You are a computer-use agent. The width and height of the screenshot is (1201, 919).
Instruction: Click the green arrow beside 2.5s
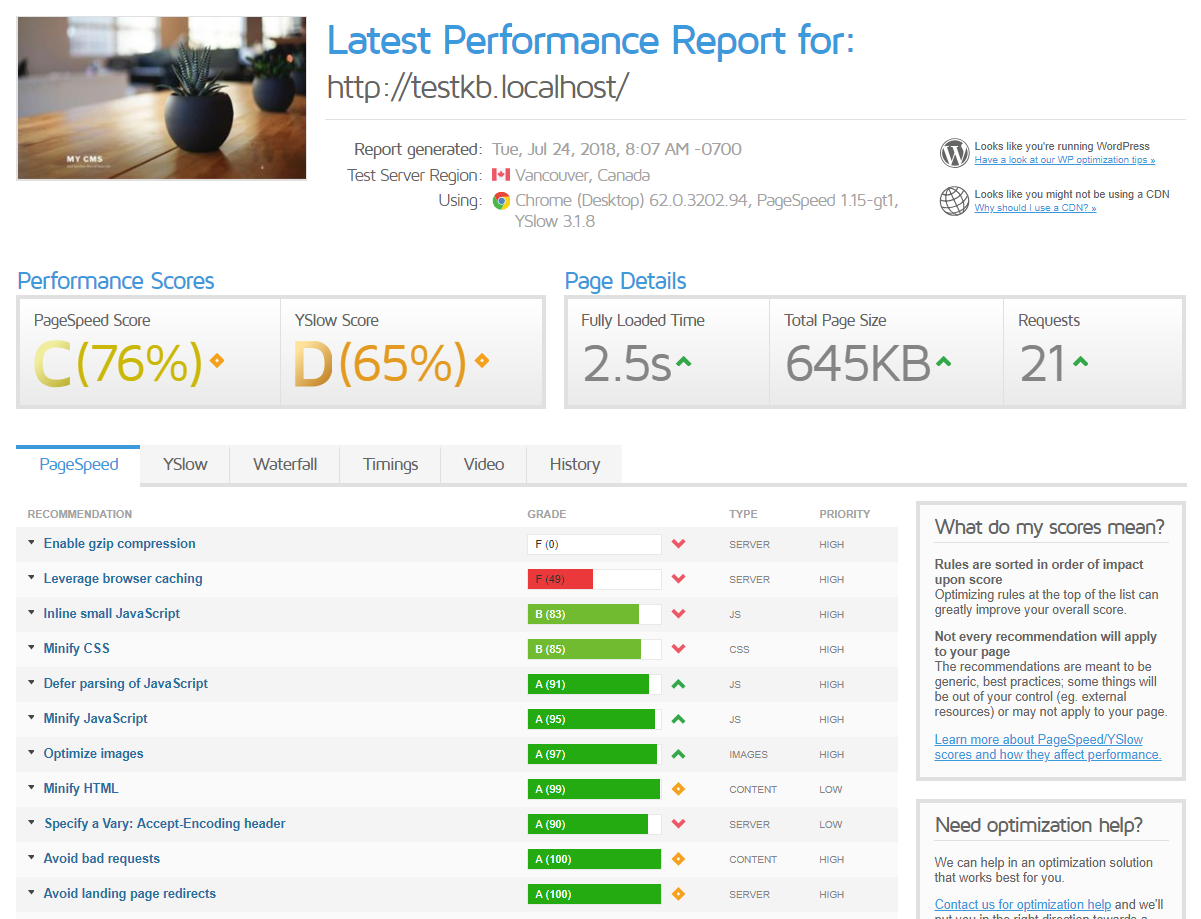point(683,361)
